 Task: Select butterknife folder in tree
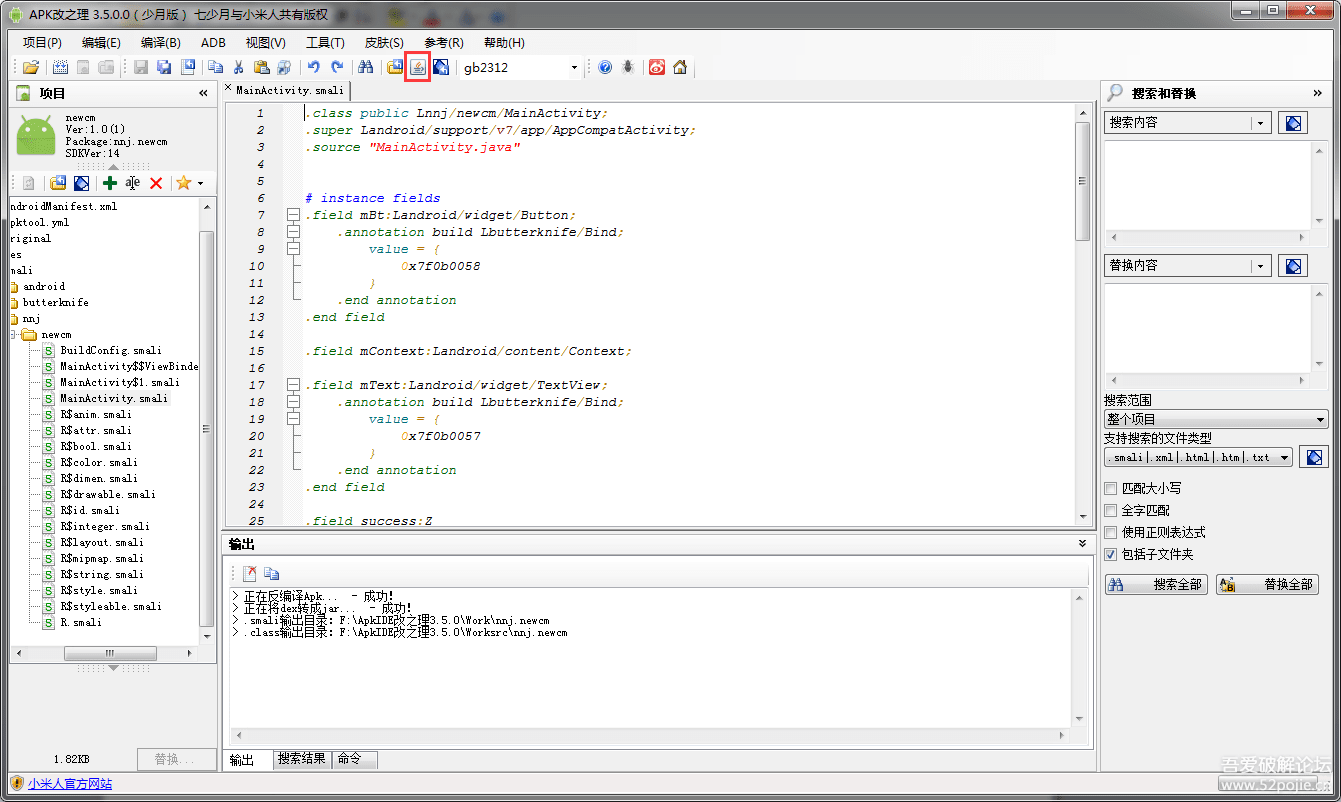(x=55, y=302)
